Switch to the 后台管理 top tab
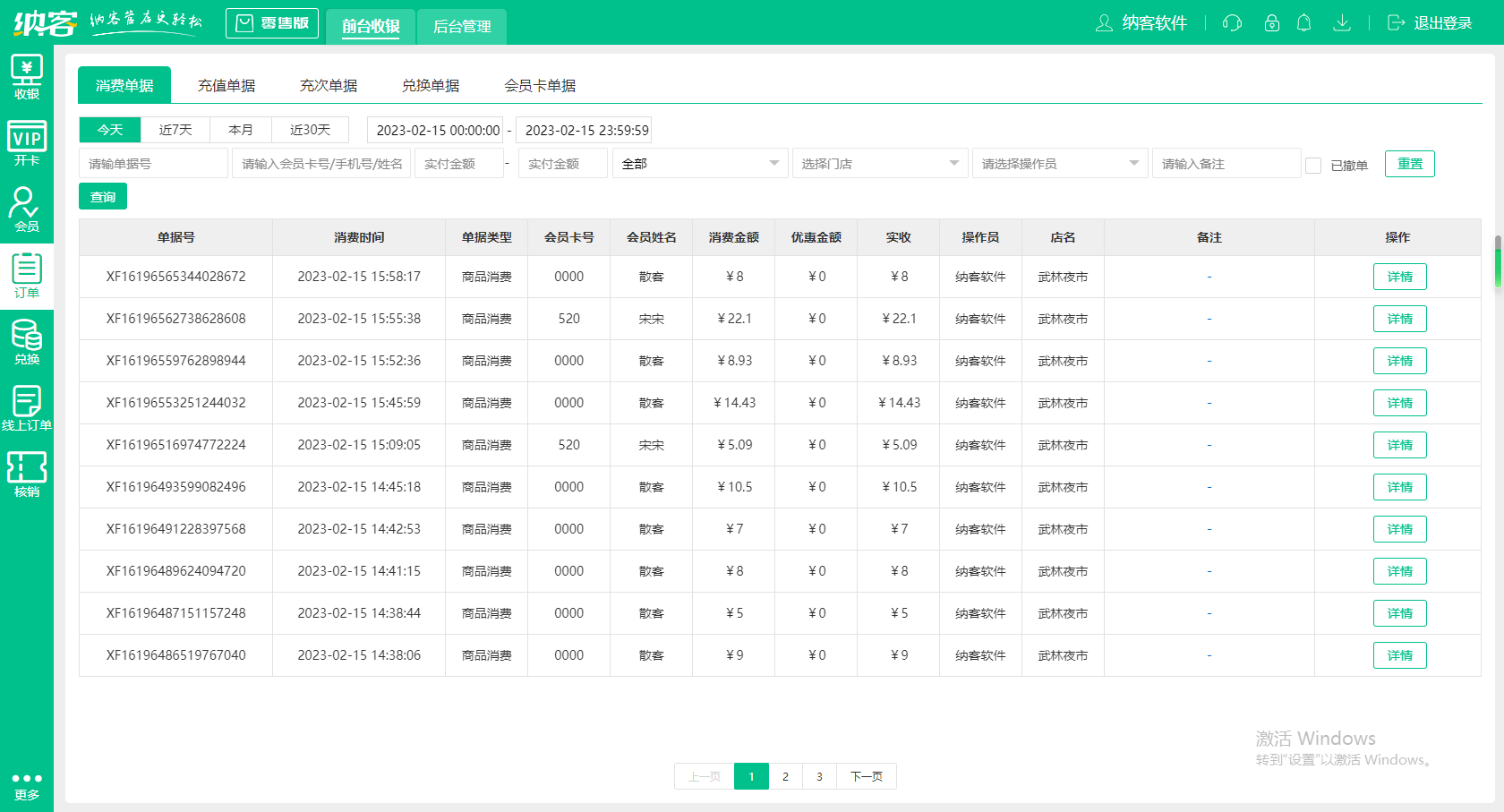The height and width of the screenshot is (812, 1504). pos(462,27)
